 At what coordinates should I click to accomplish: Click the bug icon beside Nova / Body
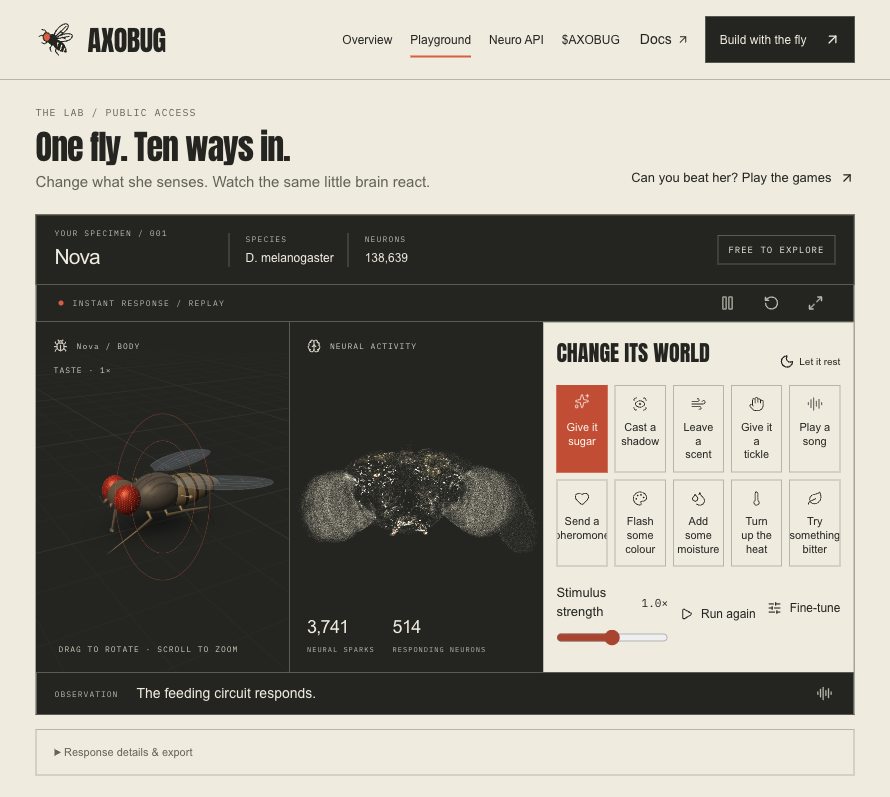coord(60,346)
